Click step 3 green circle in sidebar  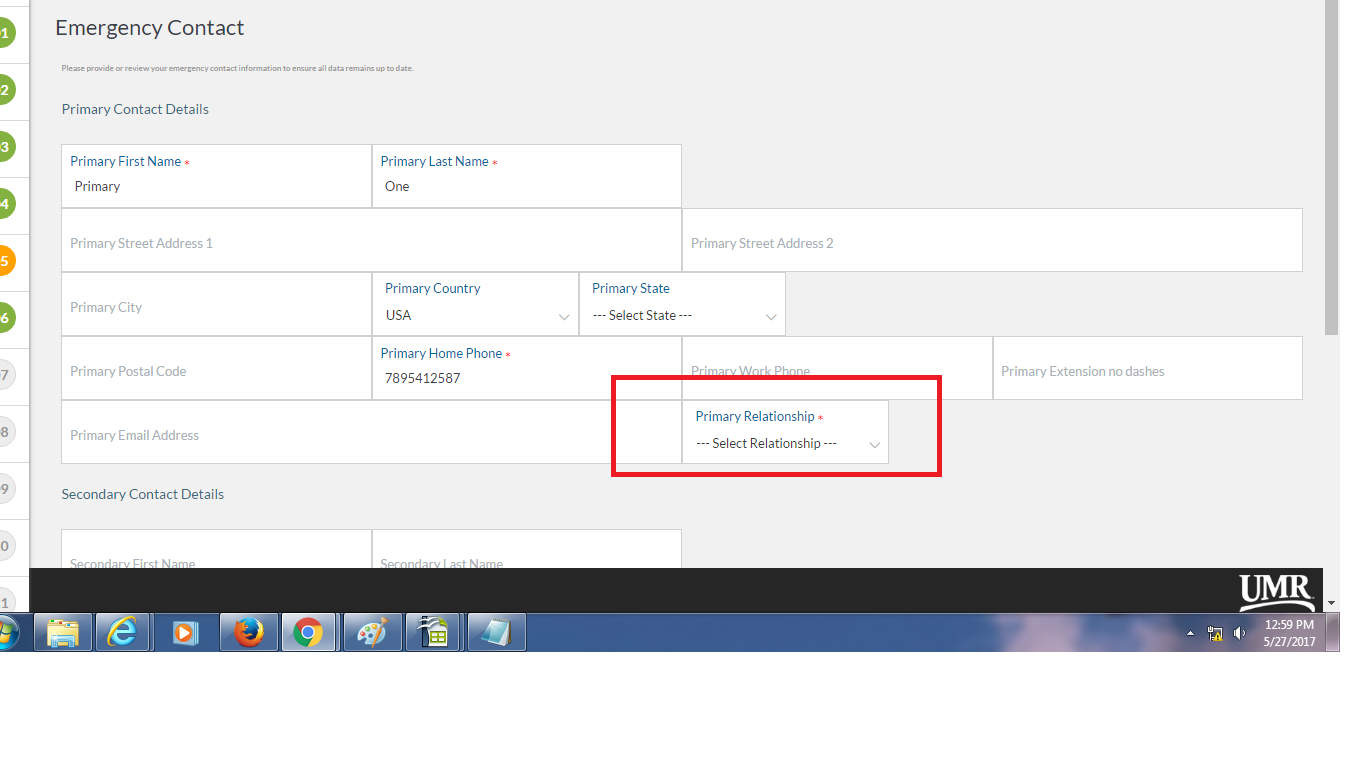pyautogui.click(x=5, y=147)
